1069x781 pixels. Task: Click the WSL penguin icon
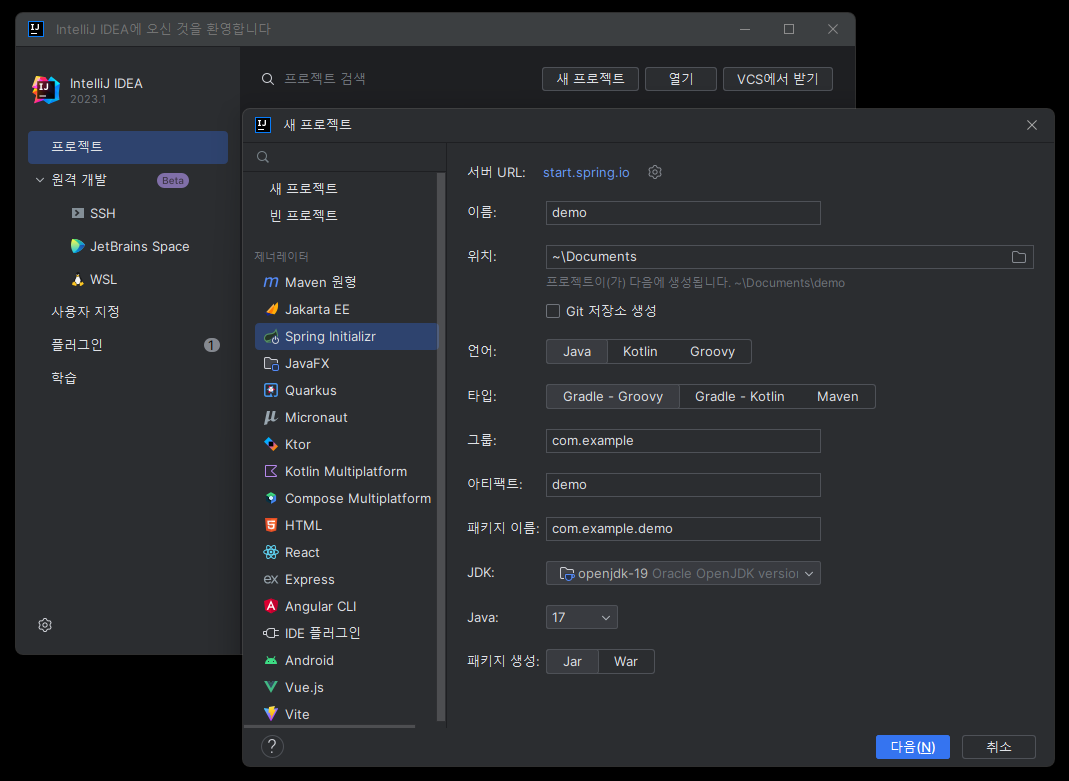tap(78, 279)
